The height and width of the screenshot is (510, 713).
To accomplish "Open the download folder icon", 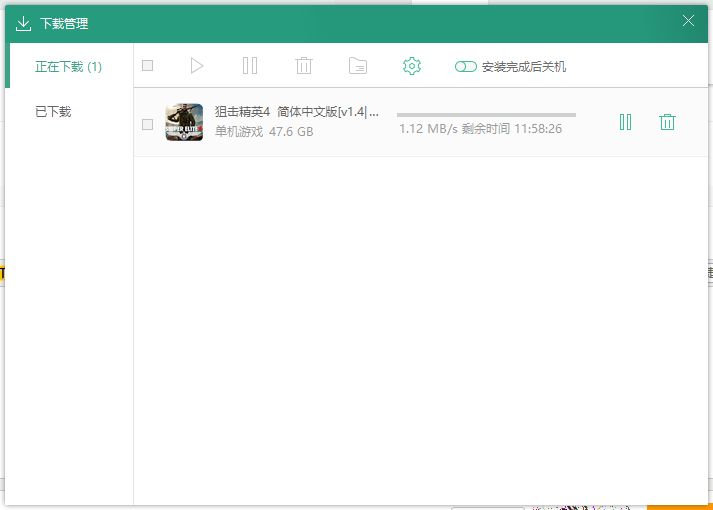I will (x=358, y=66).
